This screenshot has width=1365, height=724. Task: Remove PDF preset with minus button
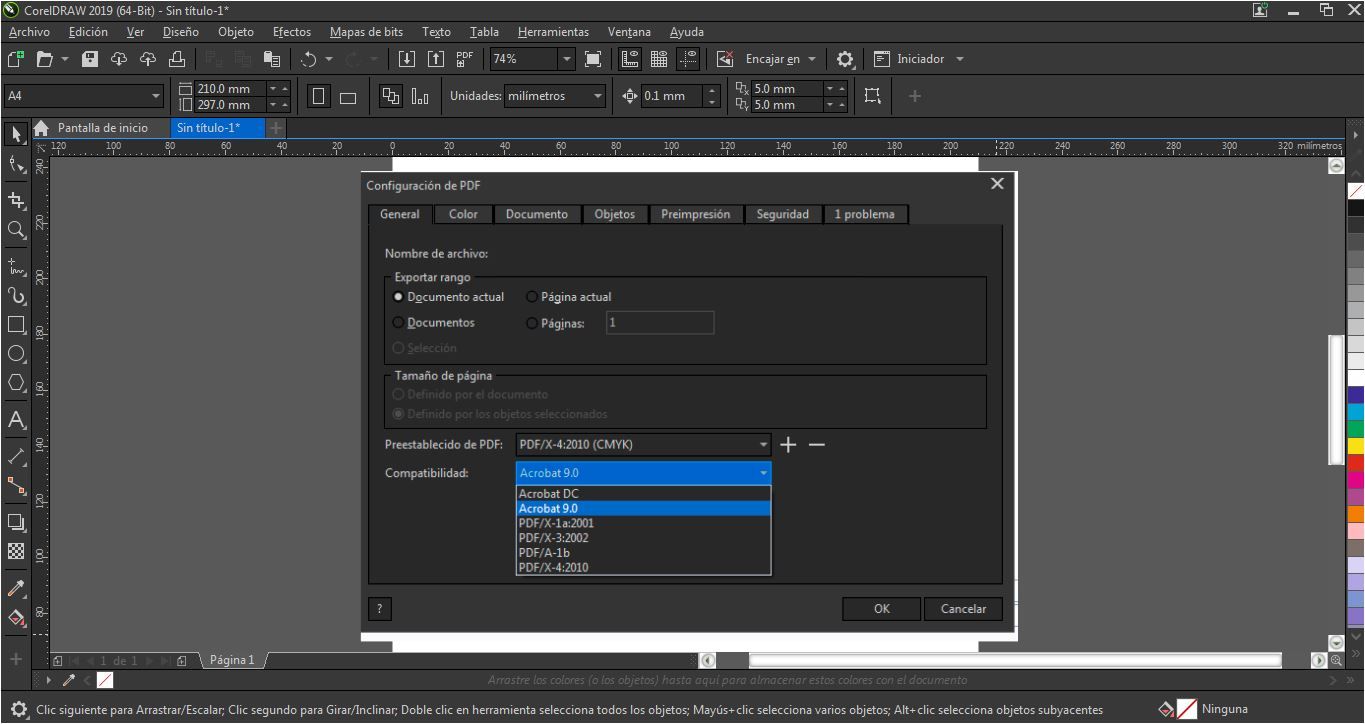(x=817, y=445)
